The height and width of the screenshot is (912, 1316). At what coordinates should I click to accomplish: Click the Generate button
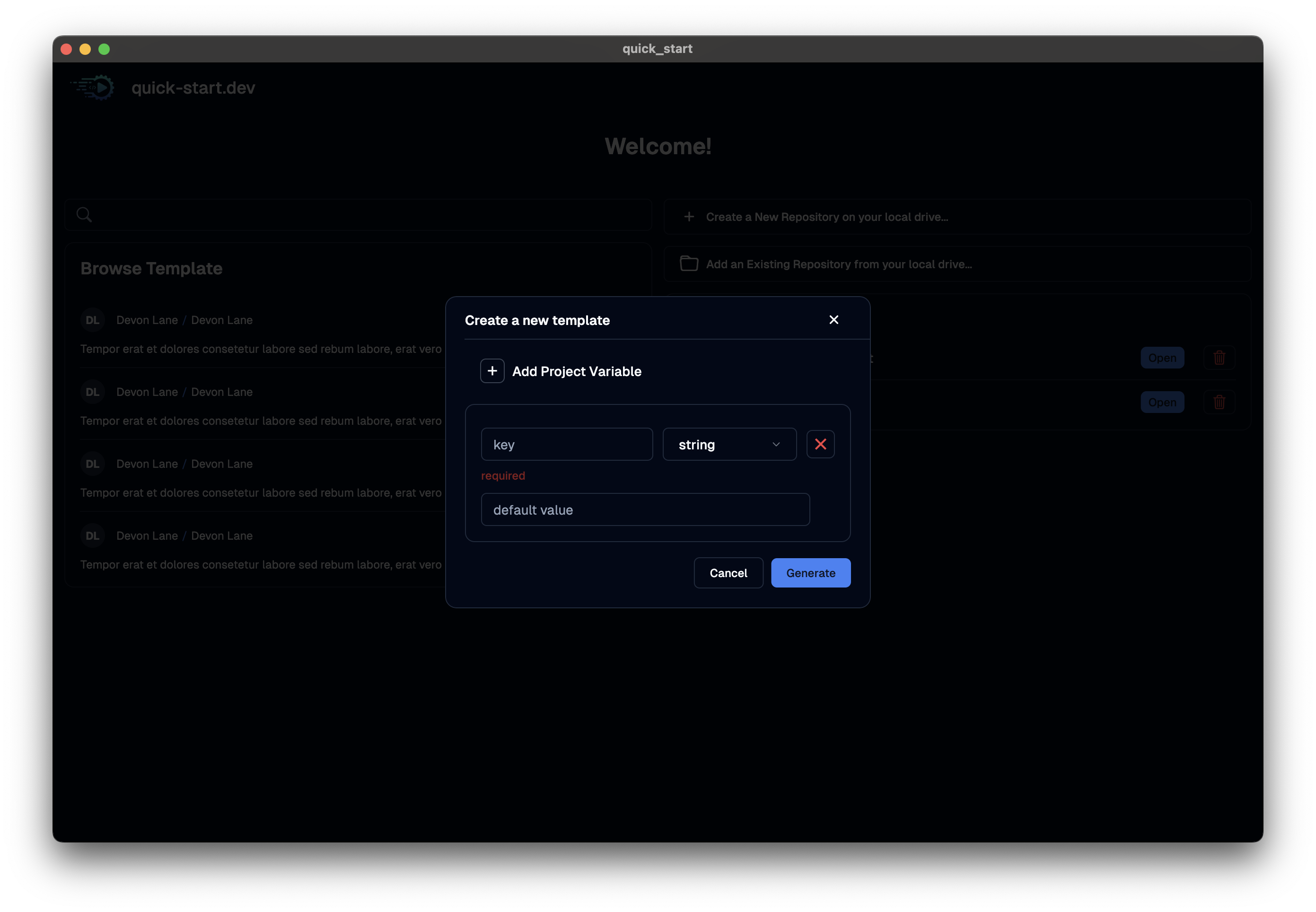810,572
